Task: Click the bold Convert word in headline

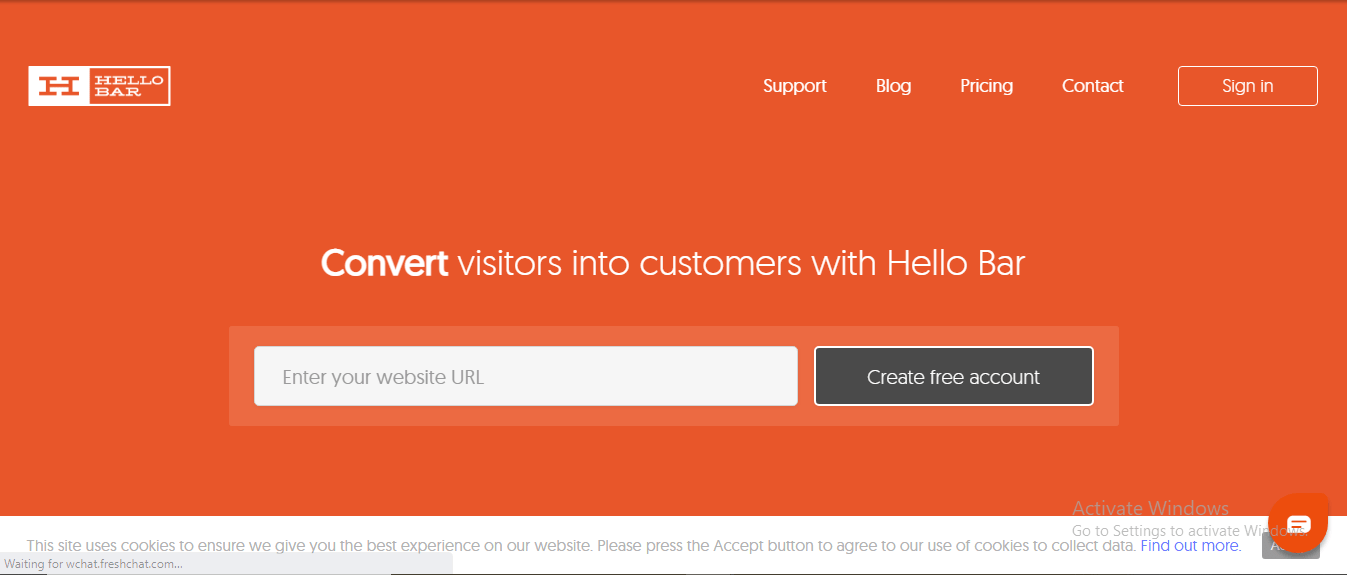Action: point(384,264)
